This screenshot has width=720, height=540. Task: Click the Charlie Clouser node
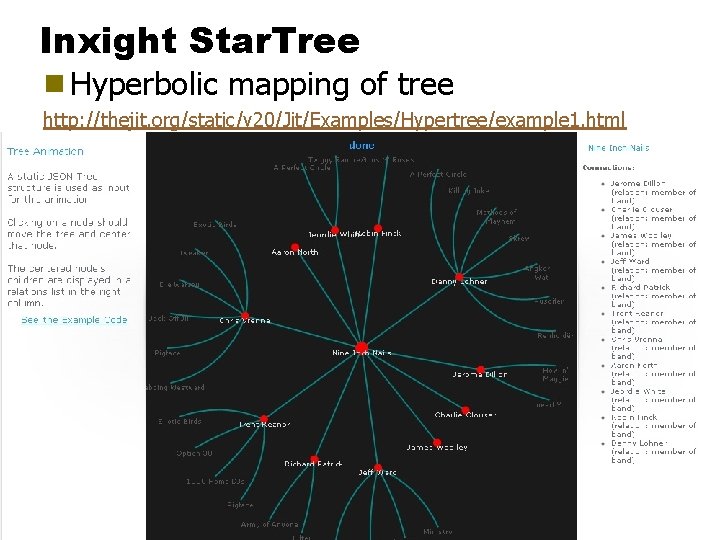pos(466,410)
